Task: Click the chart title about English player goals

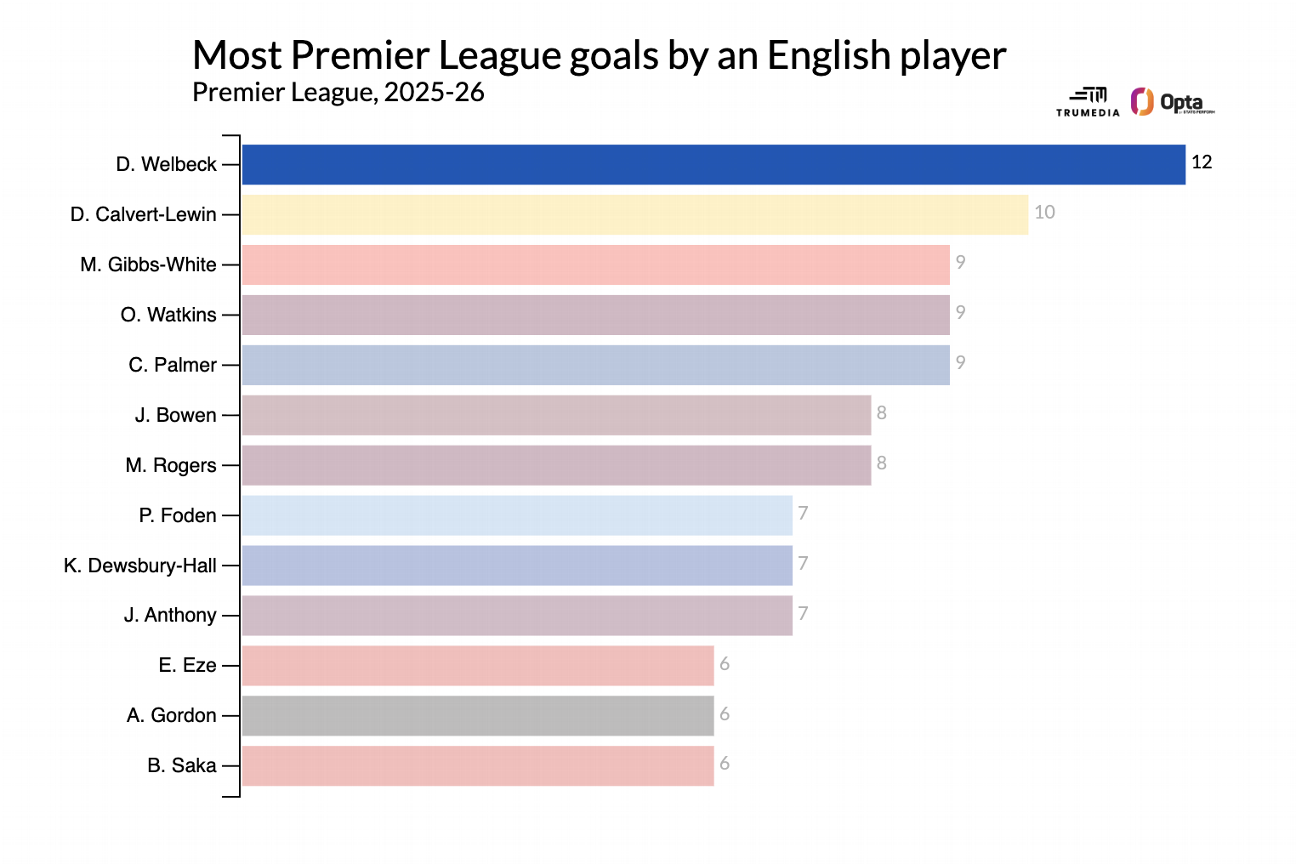Action: pos(598,55)
